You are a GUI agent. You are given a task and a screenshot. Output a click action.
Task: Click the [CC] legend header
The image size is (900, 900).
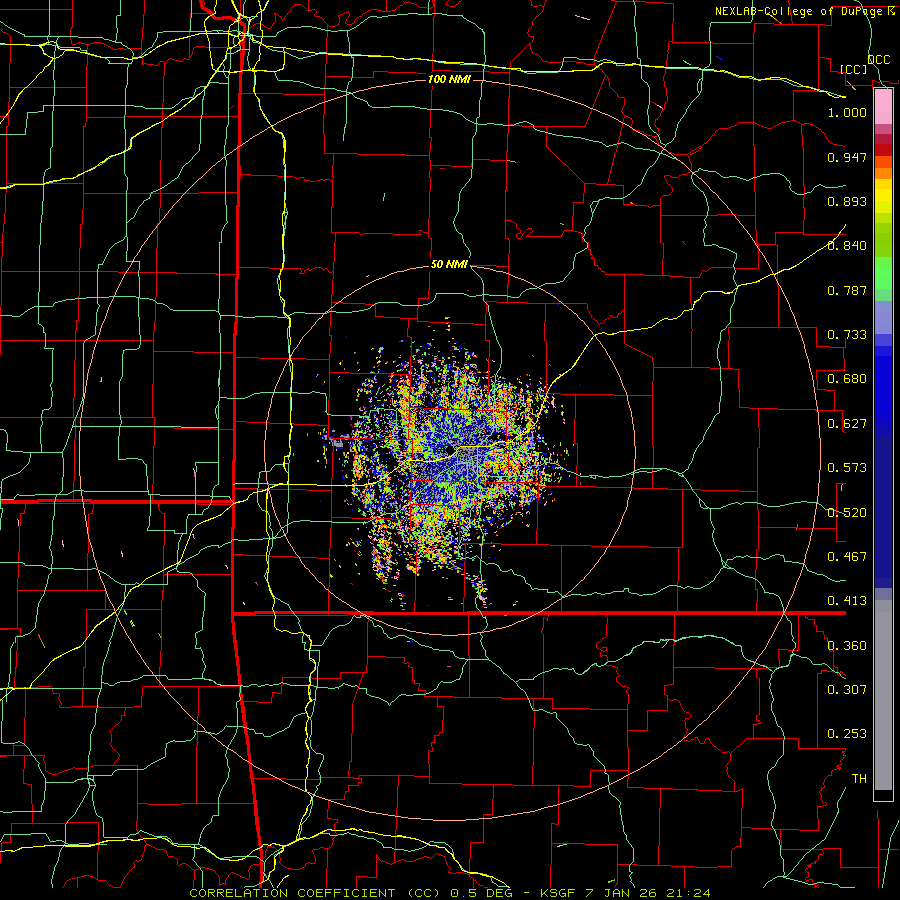[854, 69]
